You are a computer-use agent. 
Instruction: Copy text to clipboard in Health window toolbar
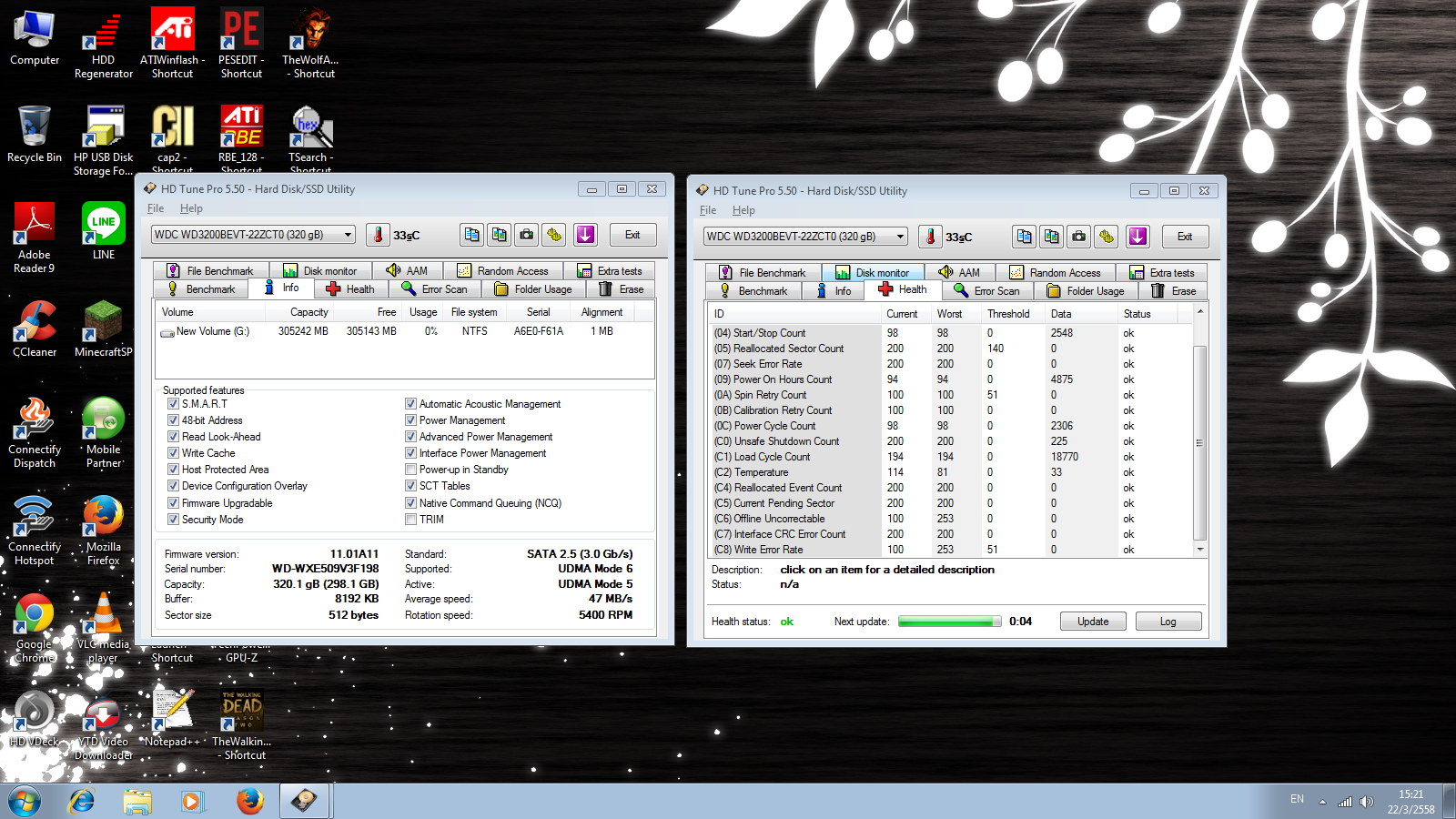tap(1024, 237)
